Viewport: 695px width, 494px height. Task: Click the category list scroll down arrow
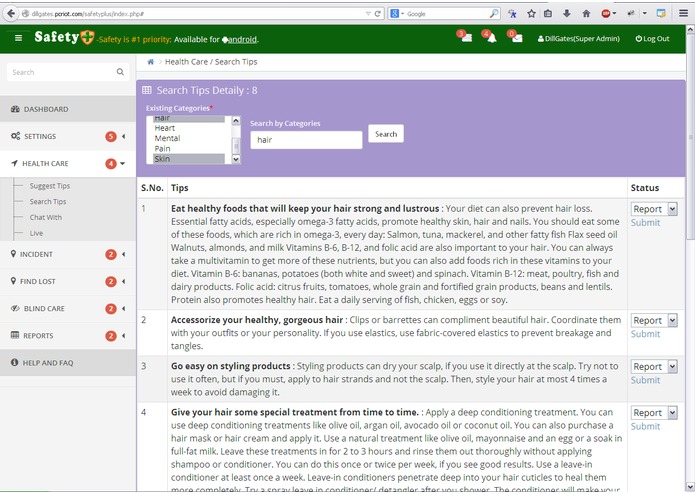[236, 159]
